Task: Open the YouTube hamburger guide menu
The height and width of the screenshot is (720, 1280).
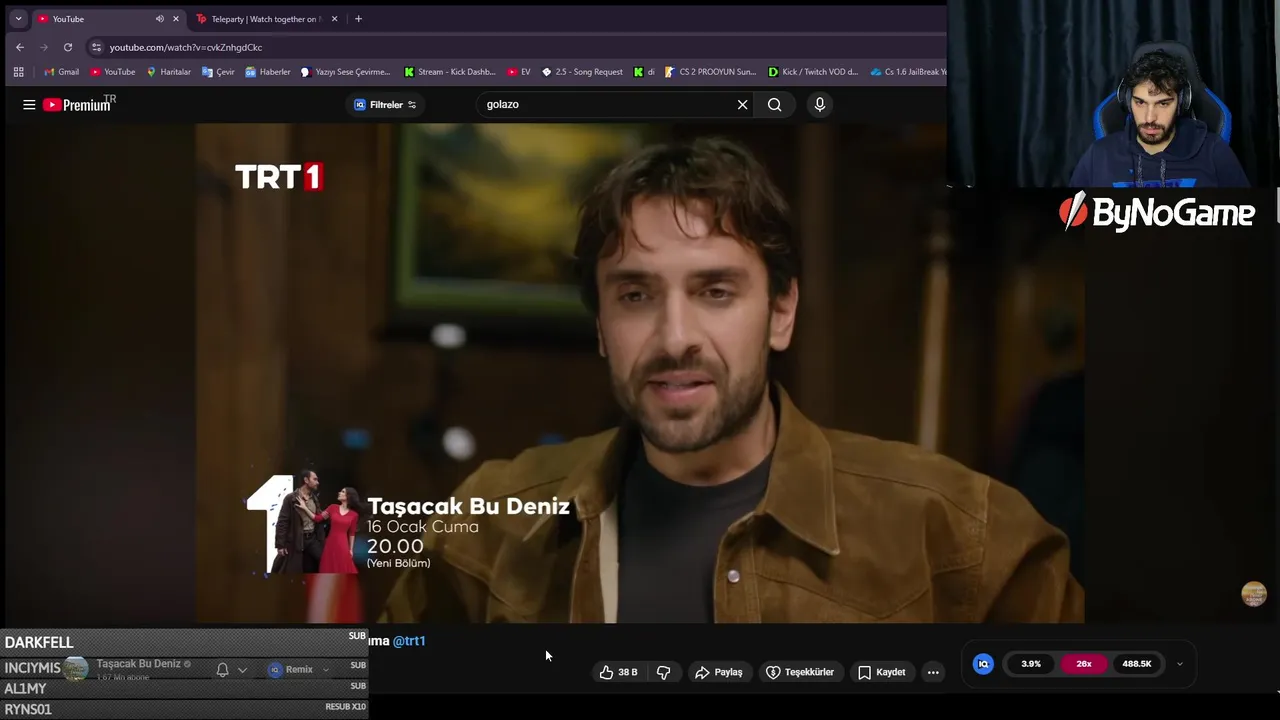Action: [x=29, y=104]
